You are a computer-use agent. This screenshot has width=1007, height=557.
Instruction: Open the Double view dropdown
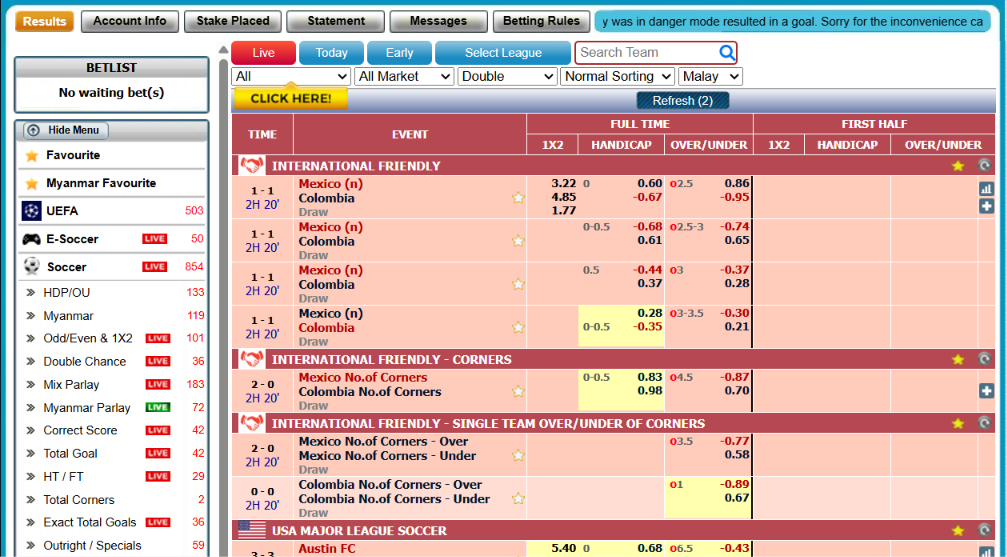click(x=507, y=76)
